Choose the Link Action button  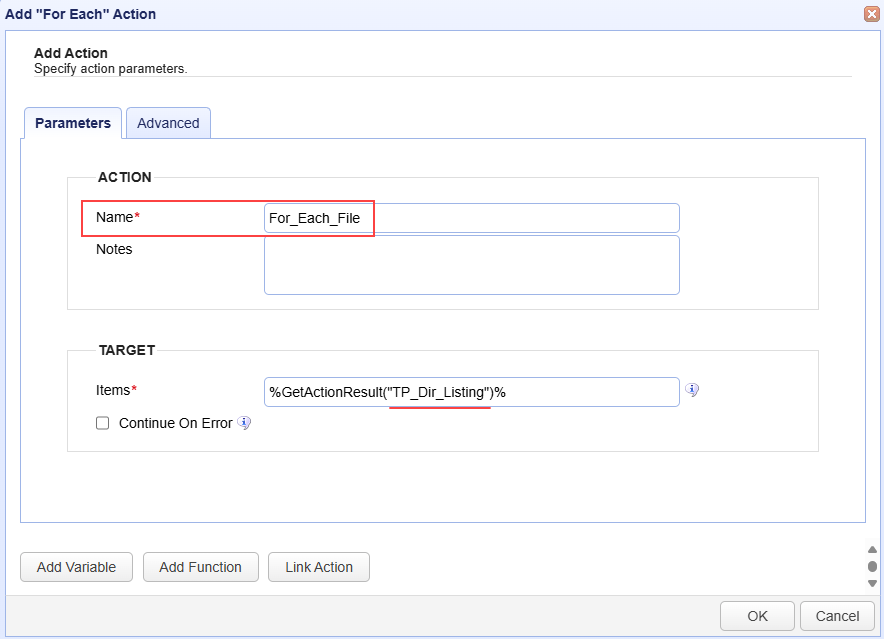[x=319, y=567]
